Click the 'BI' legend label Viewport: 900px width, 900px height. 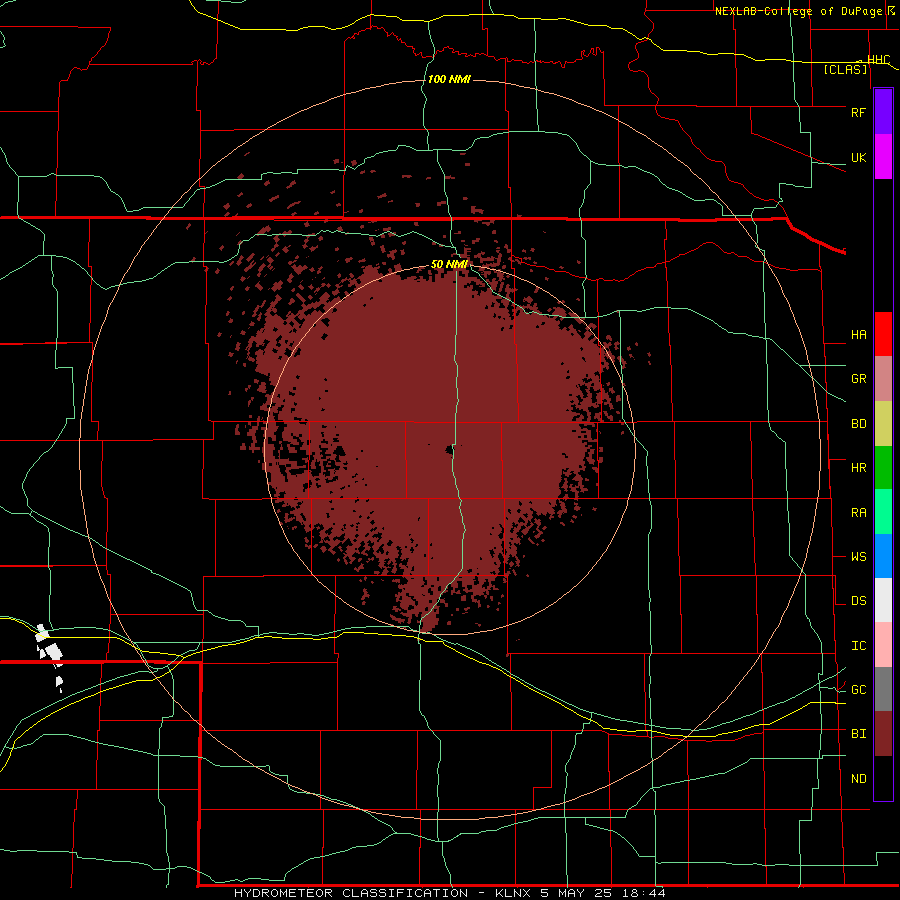859,734
